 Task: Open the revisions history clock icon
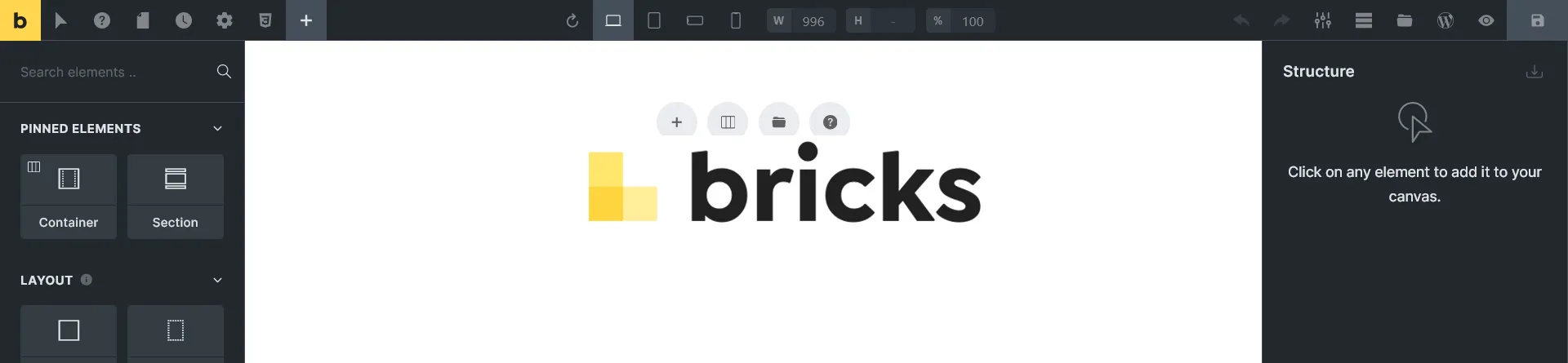pos(184,20)
